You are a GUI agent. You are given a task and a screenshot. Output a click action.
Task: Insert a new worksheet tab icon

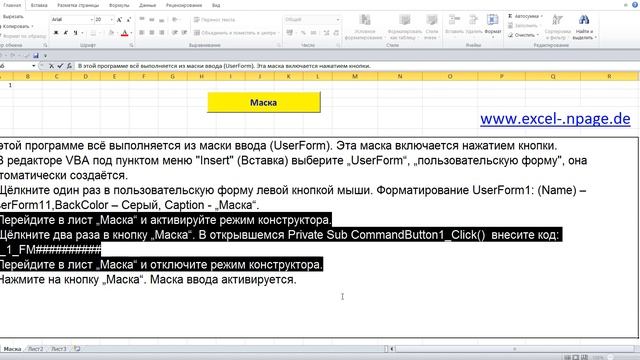tap(77, 349)
